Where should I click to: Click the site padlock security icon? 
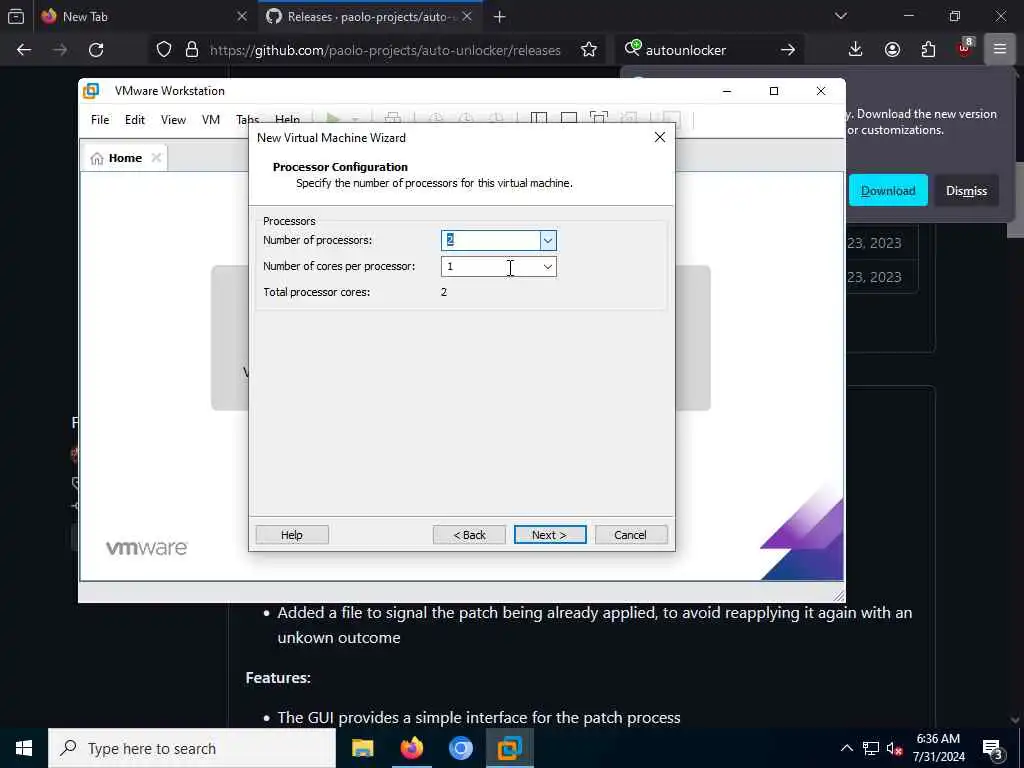(x=191, y=50)
